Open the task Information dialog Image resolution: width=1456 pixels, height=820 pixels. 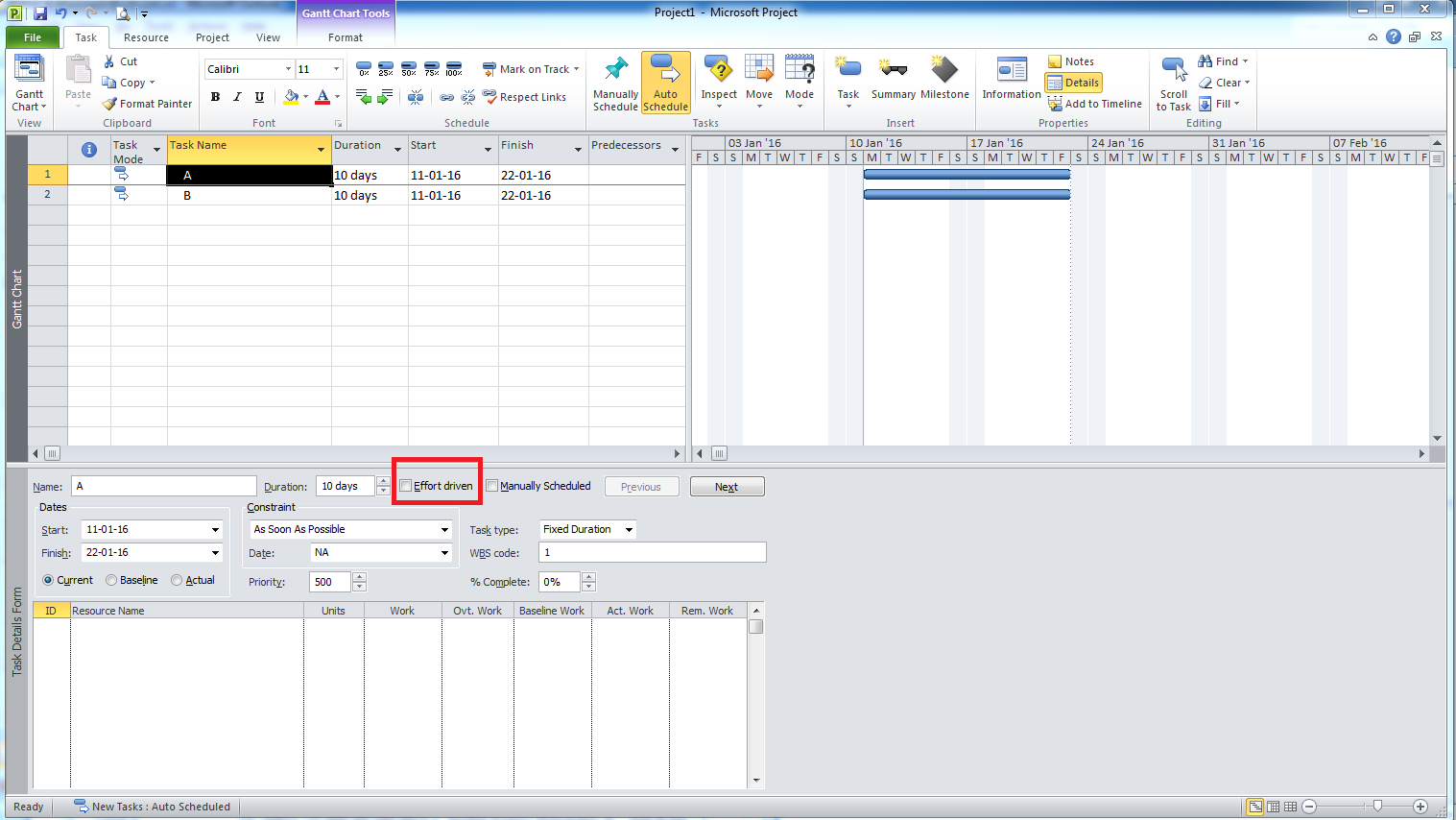(x=1011, y=73)
